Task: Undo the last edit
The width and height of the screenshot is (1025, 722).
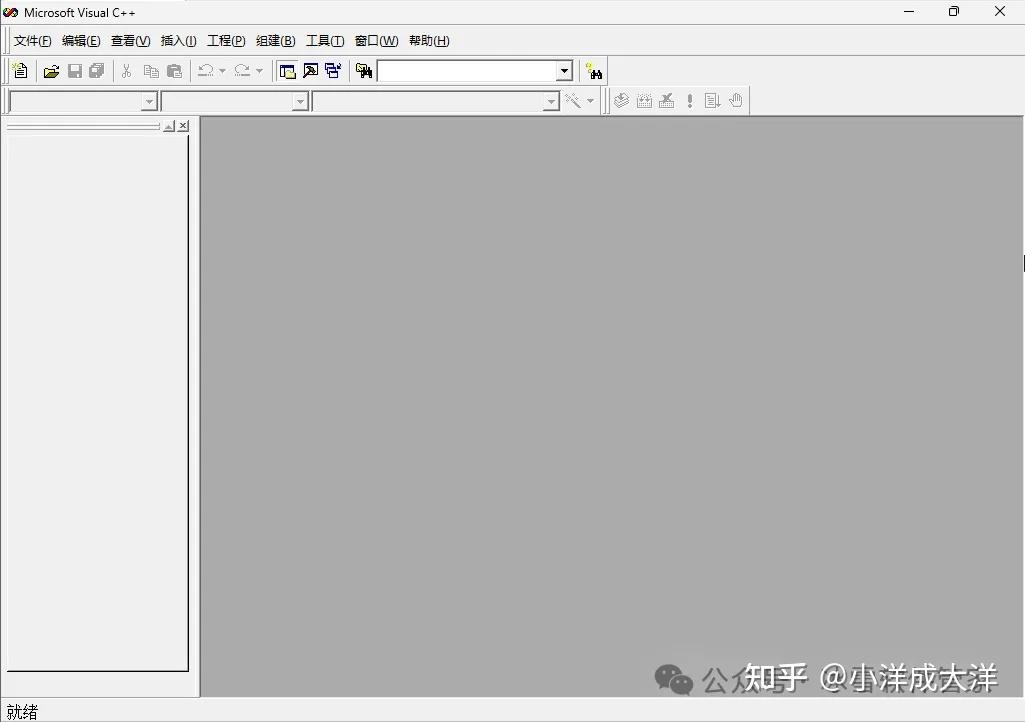Action: click(205, 70)
